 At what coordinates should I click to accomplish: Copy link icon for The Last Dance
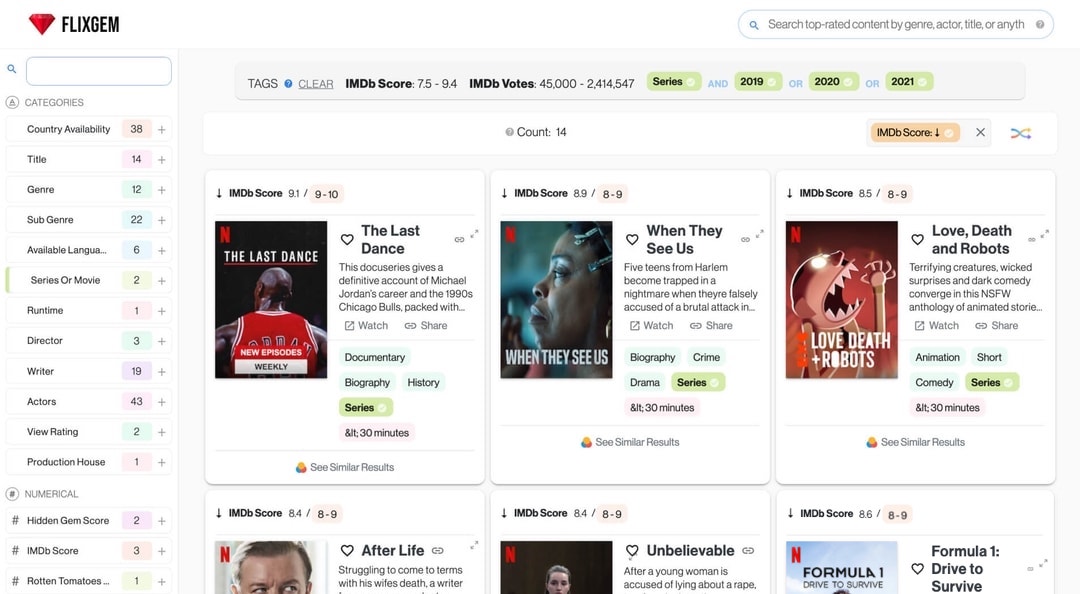pos(459,240)
